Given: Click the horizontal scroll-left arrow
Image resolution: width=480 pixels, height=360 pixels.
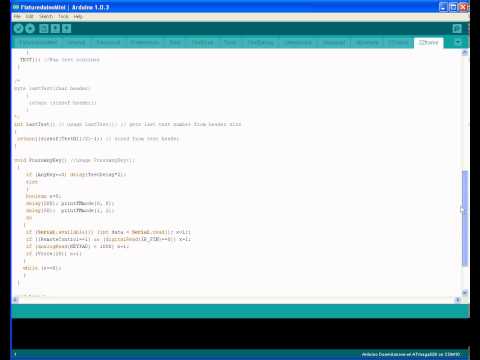Looking at the screenshot, I should coord(15,300).
